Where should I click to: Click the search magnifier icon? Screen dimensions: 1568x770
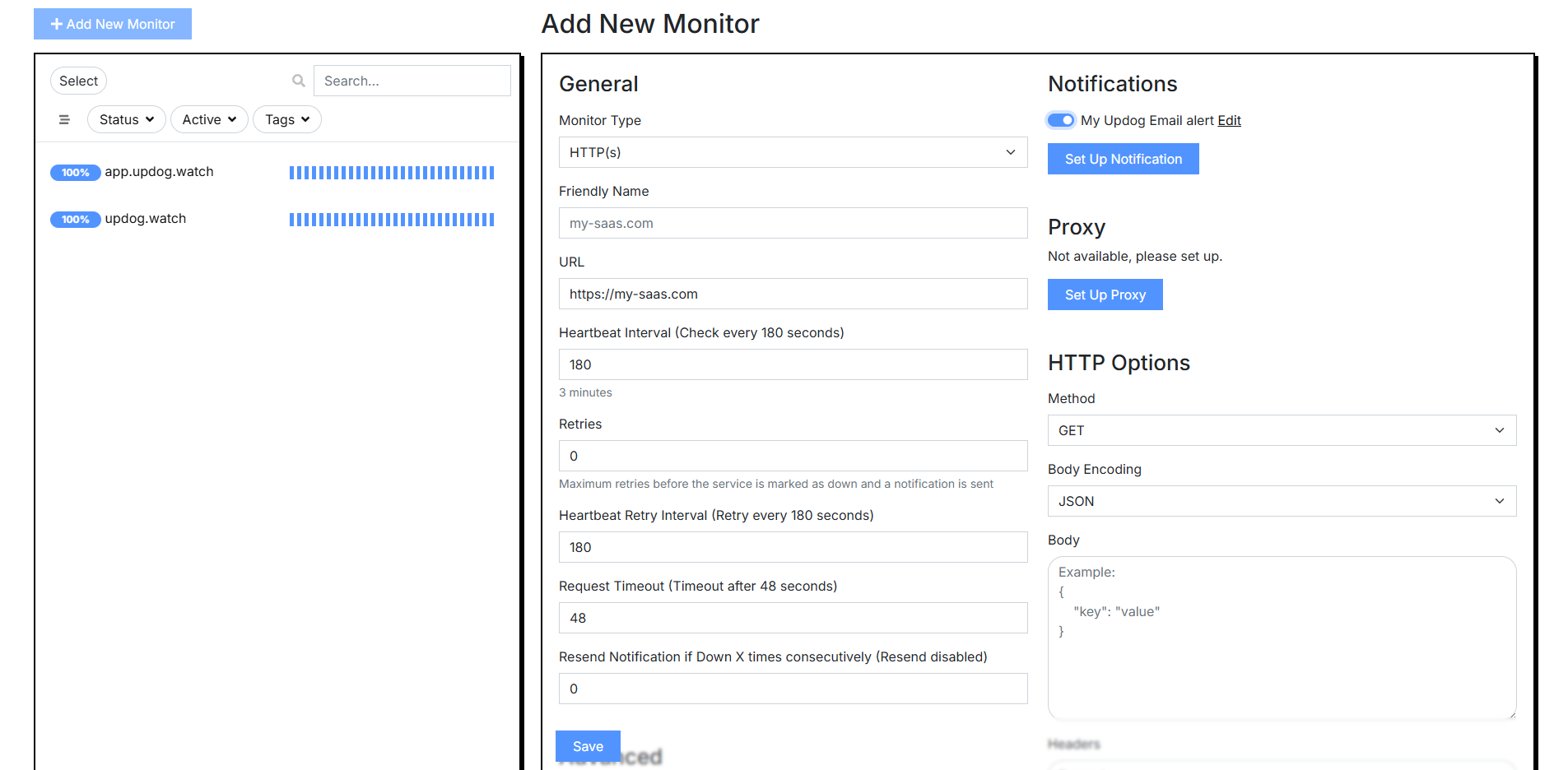click(298, 81)
